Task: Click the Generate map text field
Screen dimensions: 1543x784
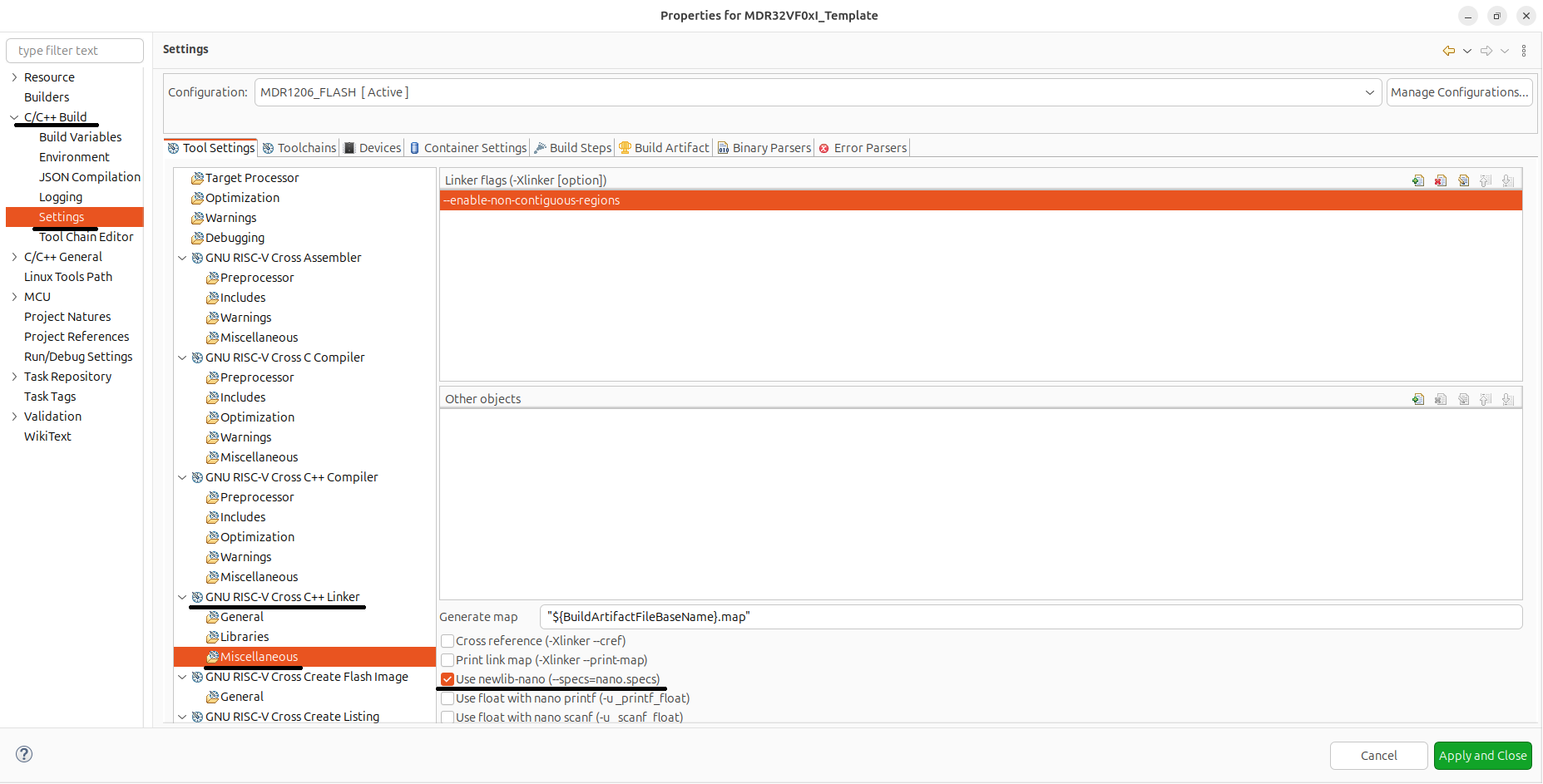Action: [1030, 617]
